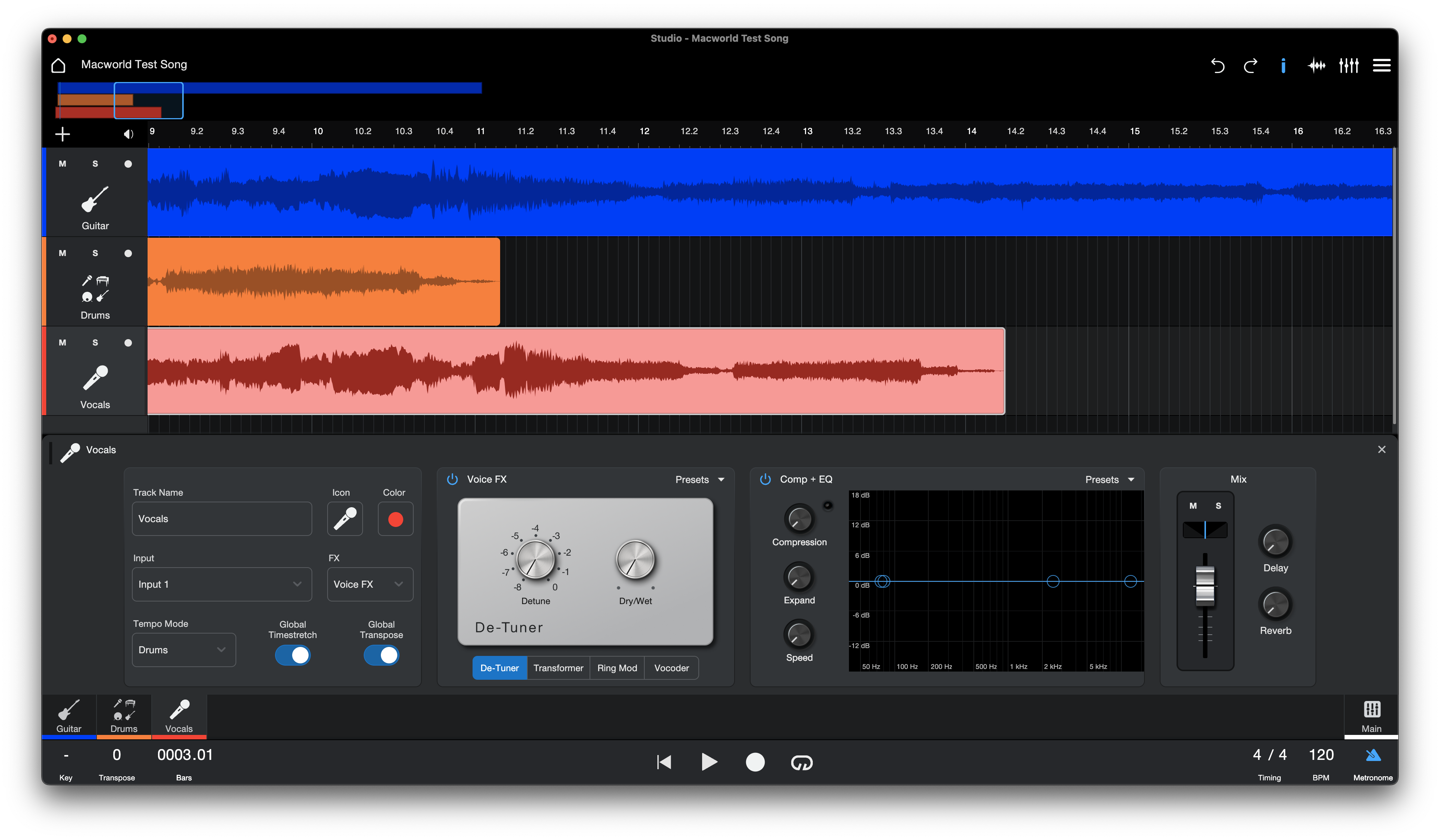
Task: Select the Ring Mod tab
Action: pyautogui.click(x=616, y=668)
